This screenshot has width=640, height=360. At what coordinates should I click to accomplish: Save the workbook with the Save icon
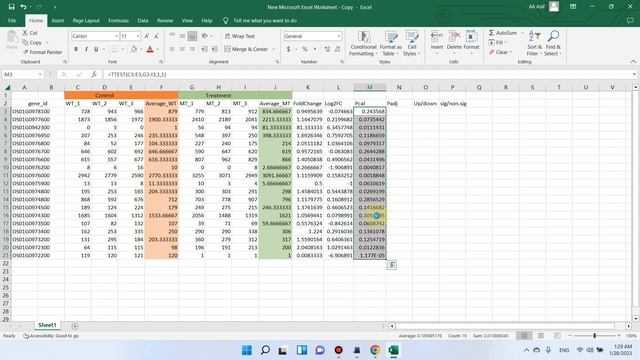pos(11,7)
